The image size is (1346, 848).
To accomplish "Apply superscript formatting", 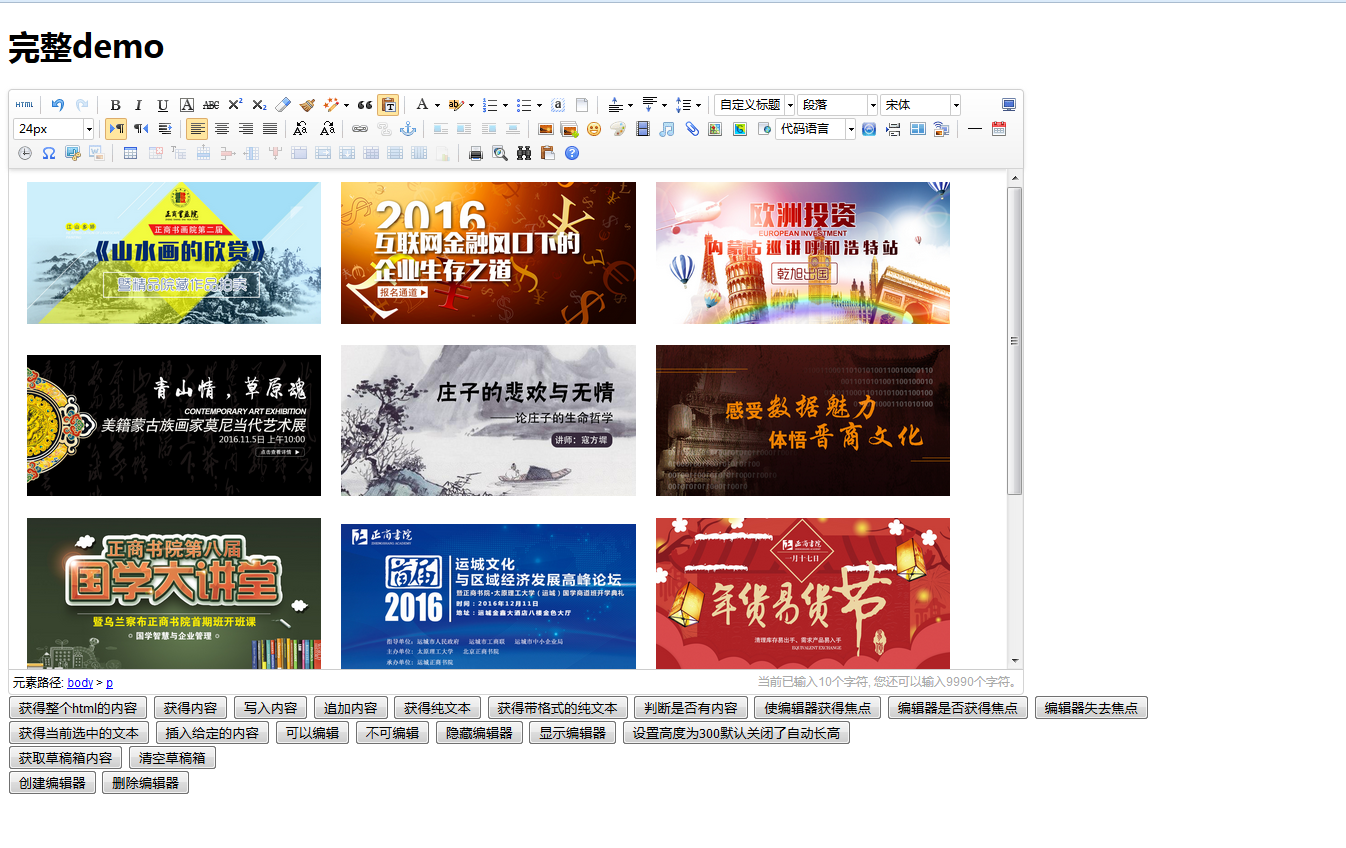I will click(235, 105).
